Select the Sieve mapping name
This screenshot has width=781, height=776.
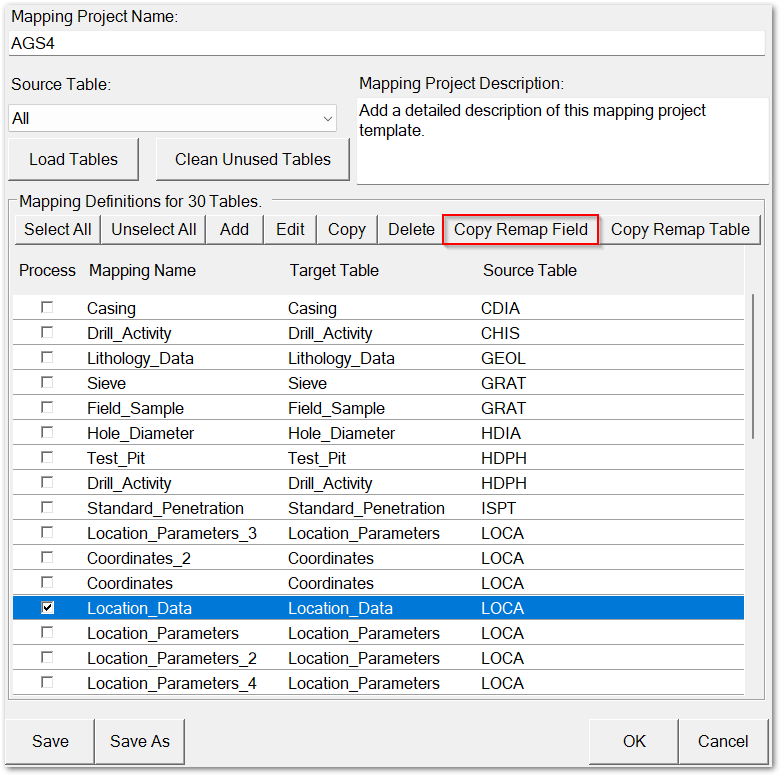(x=106, y=384)
